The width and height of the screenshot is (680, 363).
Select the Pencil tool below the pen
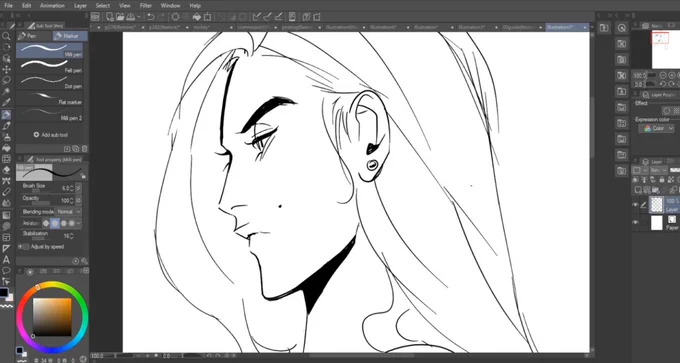click(x=6, y=126)
